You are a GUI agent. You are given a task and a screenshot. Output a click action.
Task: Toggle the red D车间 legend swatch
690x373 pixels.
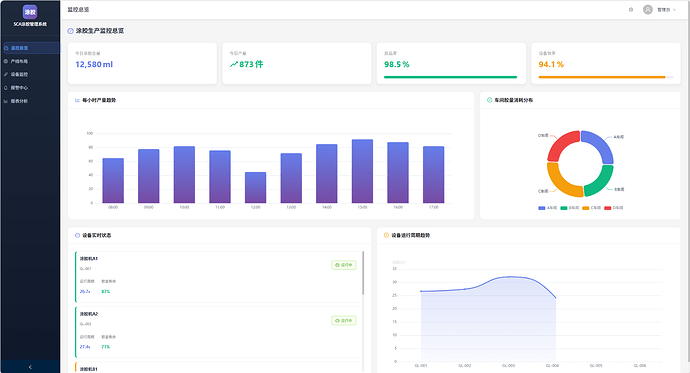point(608,208)
